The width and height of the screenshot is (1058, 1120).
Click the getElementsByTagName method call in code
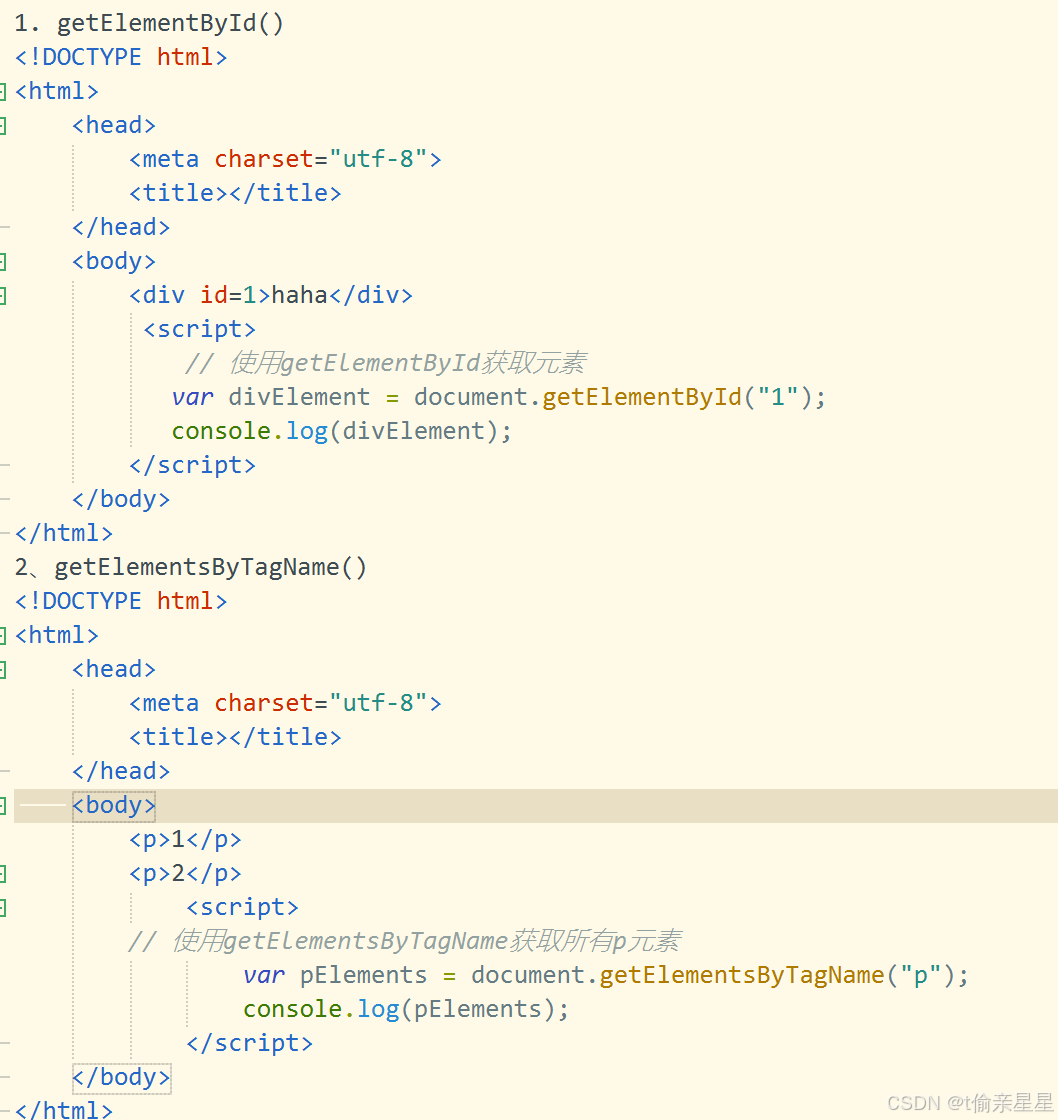pyautogui.click(x=742, y=975)
